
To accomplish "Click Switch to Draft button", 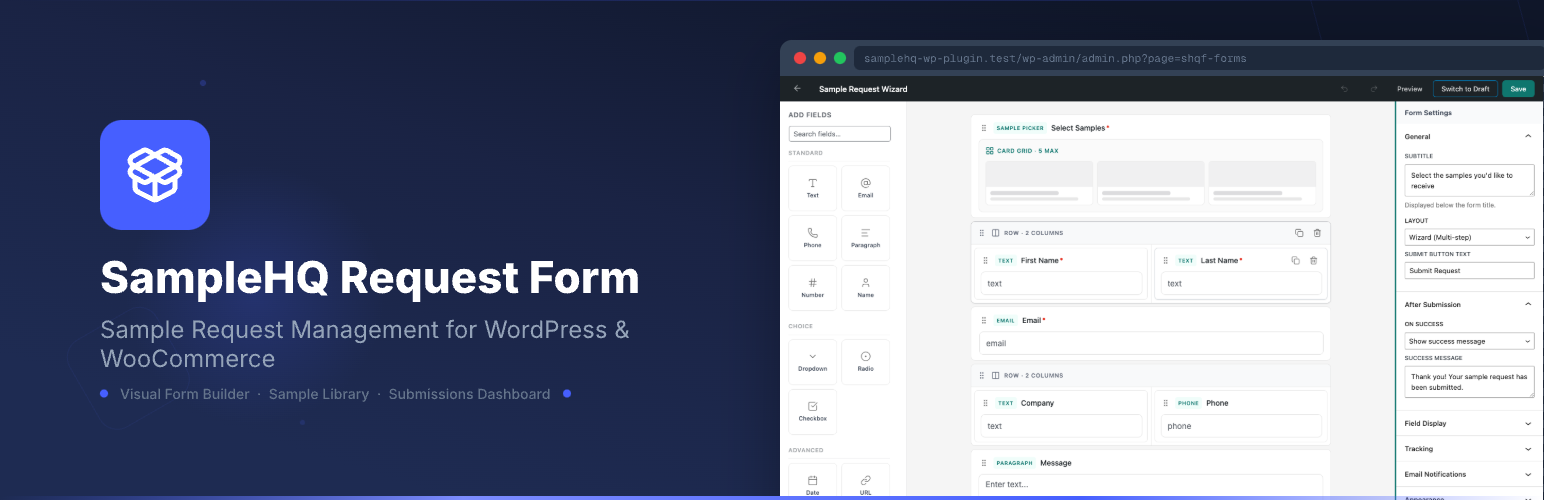I will tap(1465, 89).
